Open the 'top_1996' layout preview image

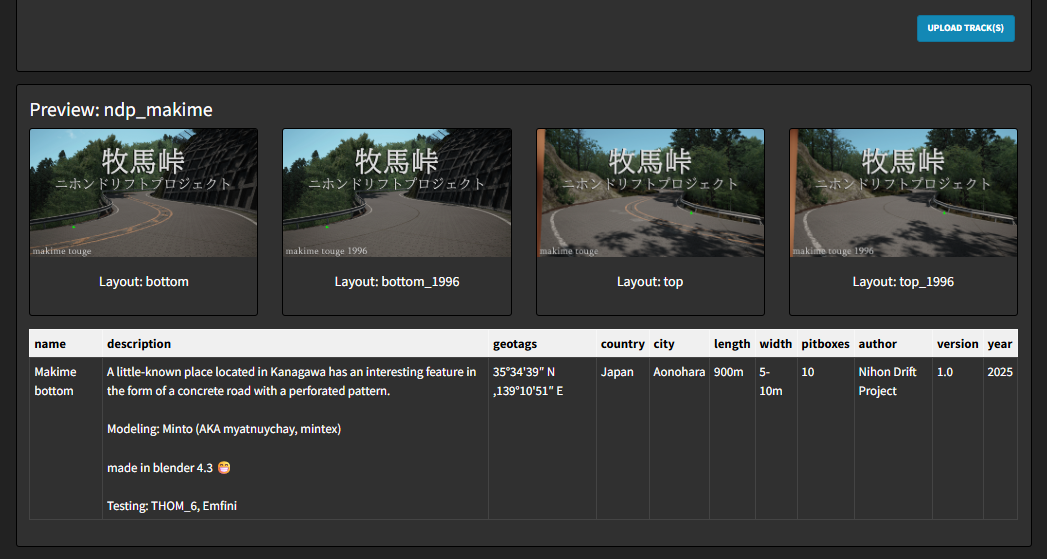point(903,193)
